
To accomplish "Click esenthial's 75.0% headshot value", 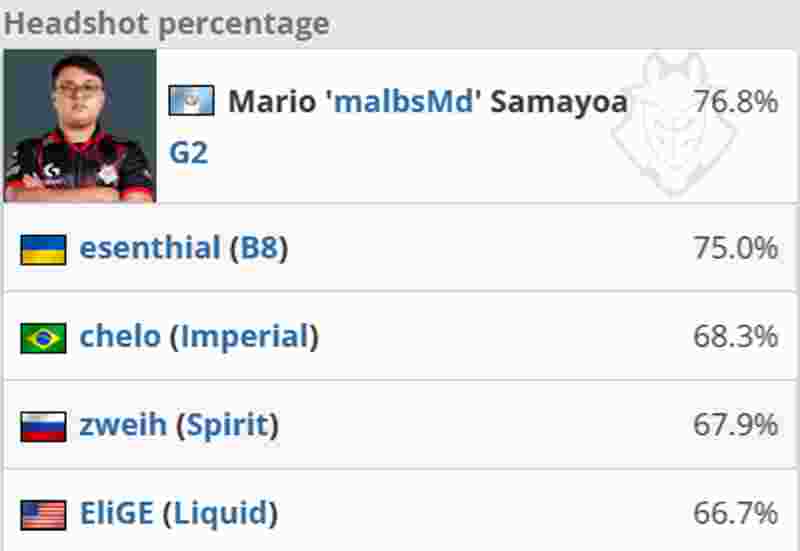I will (x=735, y=248).
